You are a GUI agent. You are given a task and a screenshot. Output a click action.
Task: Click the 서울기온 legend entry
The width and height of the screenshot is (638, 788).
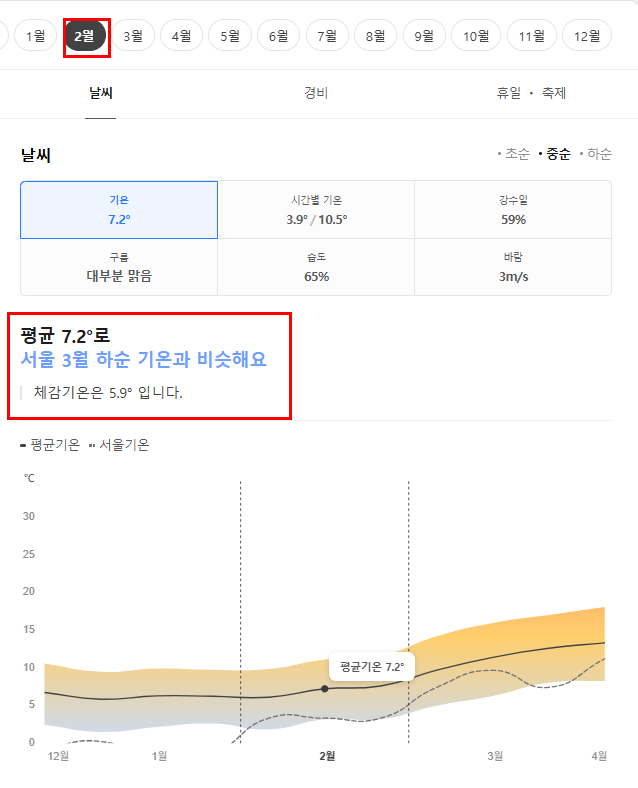point(119,445)
